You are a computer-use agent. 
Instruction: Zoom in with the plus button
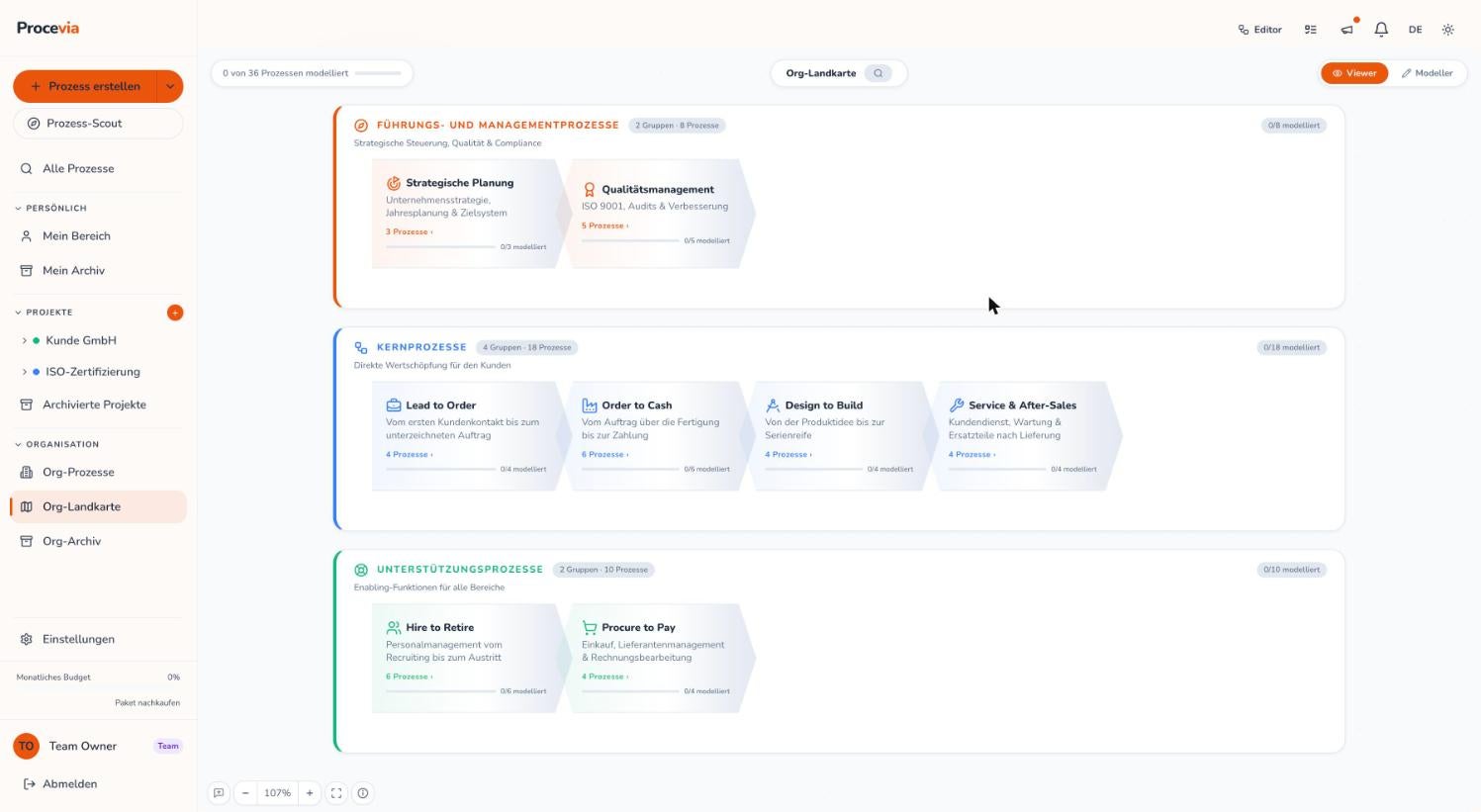coord(310,793)
